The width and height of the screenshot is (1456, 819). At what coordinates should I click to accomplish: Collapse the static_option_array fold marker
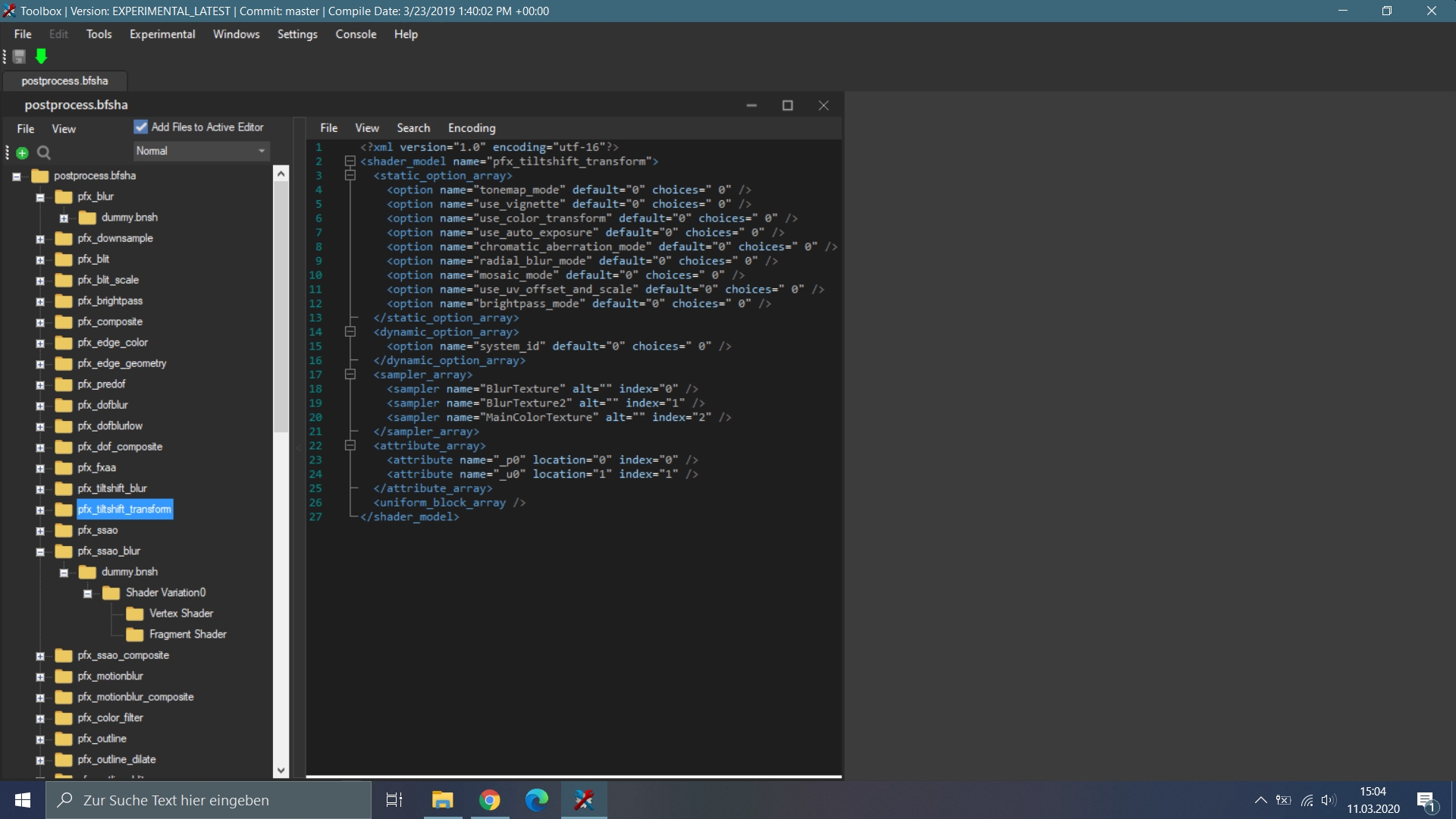pos(350,176)
